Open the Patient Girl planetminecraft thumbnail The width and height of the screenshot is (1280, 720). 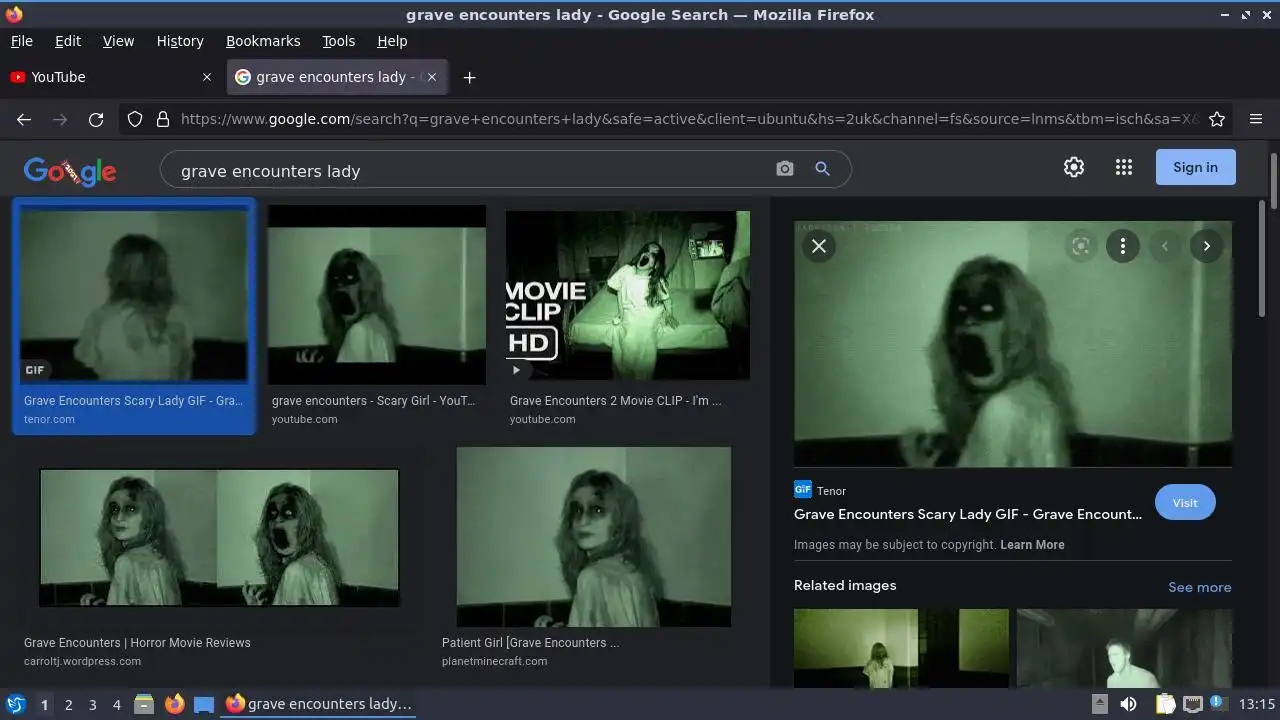[594, 537]
